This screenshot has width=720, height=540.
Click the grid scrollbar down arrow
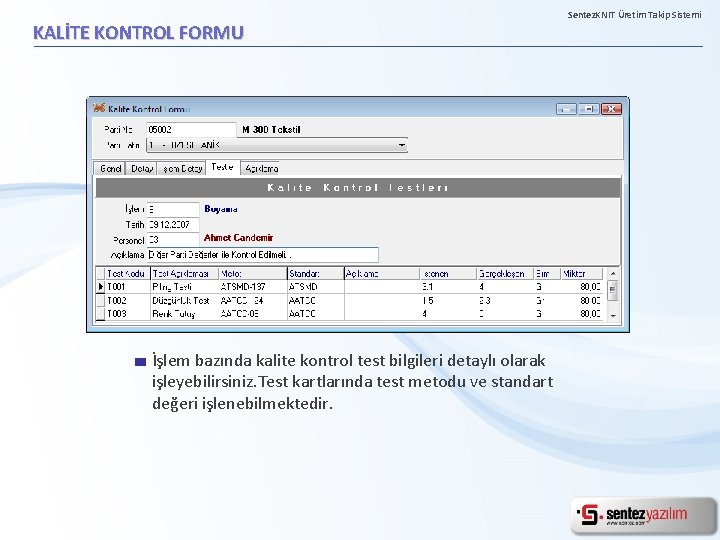pos(613,315)
